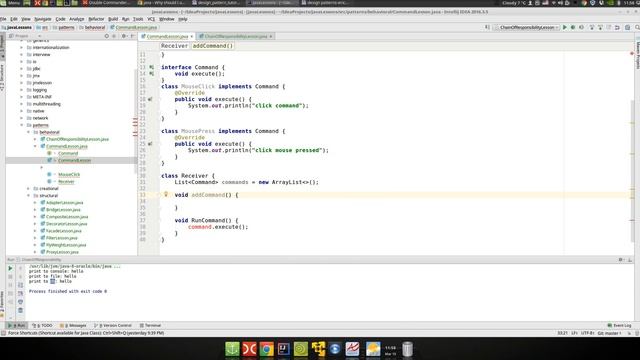
Task: Open the Event Log button
Action: point(619,325)
